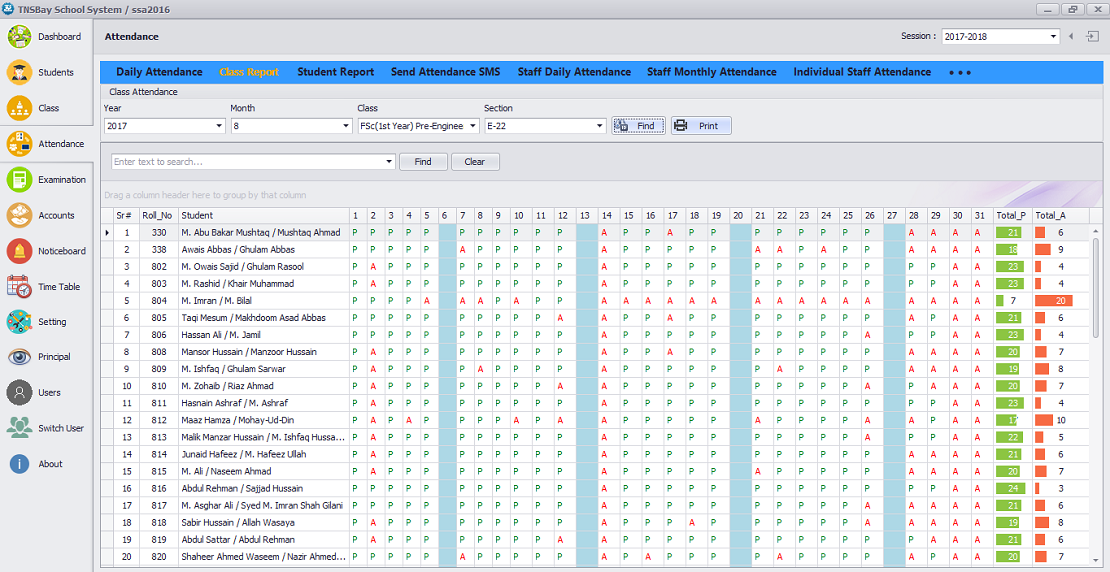The width and height of the screenshot is (1110, 572).
Task: Open the Accounts sidebar icon
Action: click(x=20, y=215)
